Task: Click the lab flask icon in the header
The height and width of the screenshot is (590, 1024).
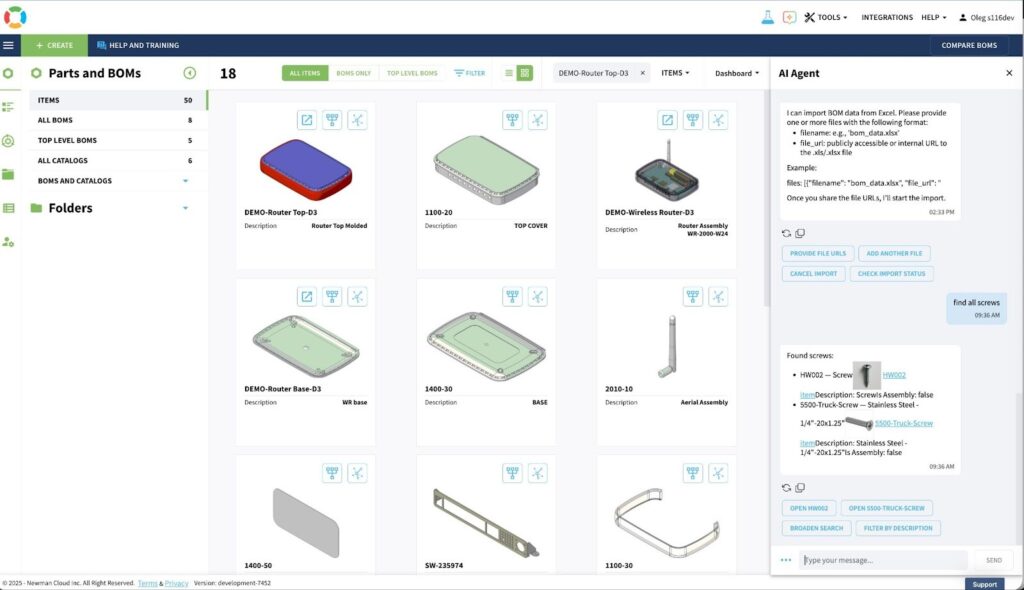Action: [767, 17]
